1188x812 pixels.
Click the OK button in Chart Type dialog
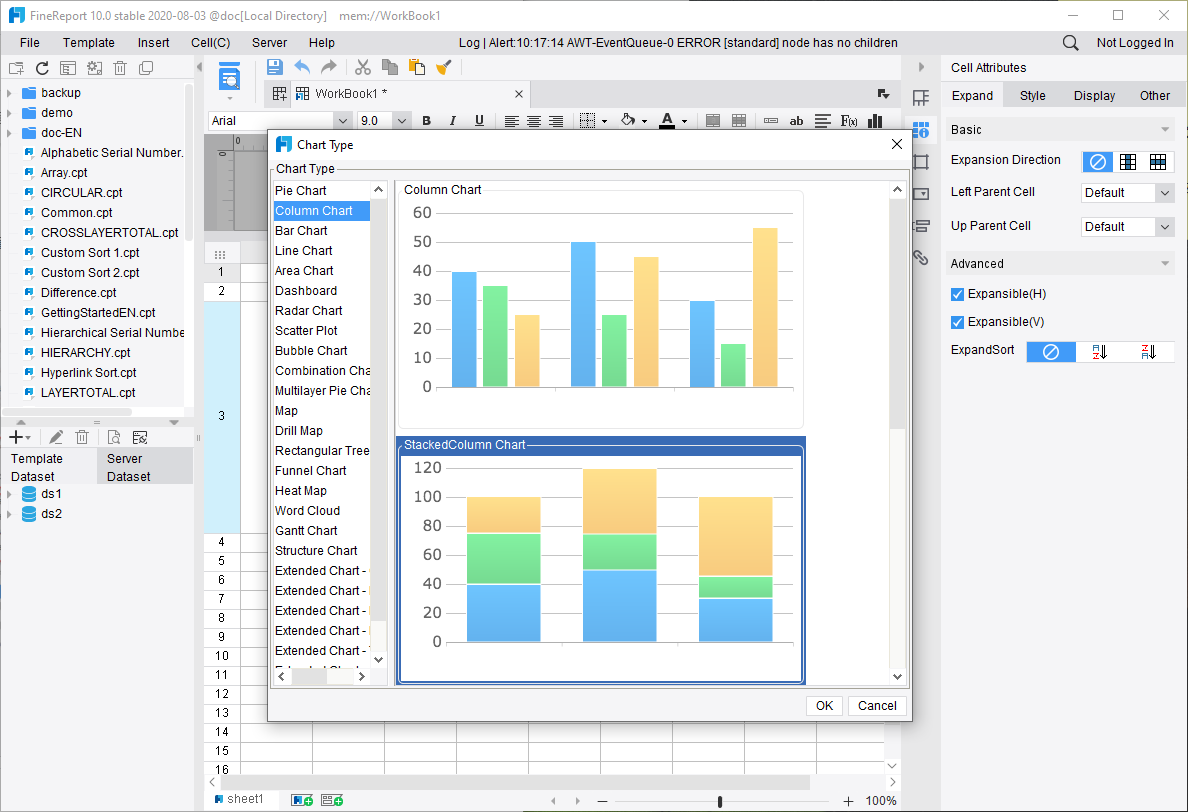point(824,705)
